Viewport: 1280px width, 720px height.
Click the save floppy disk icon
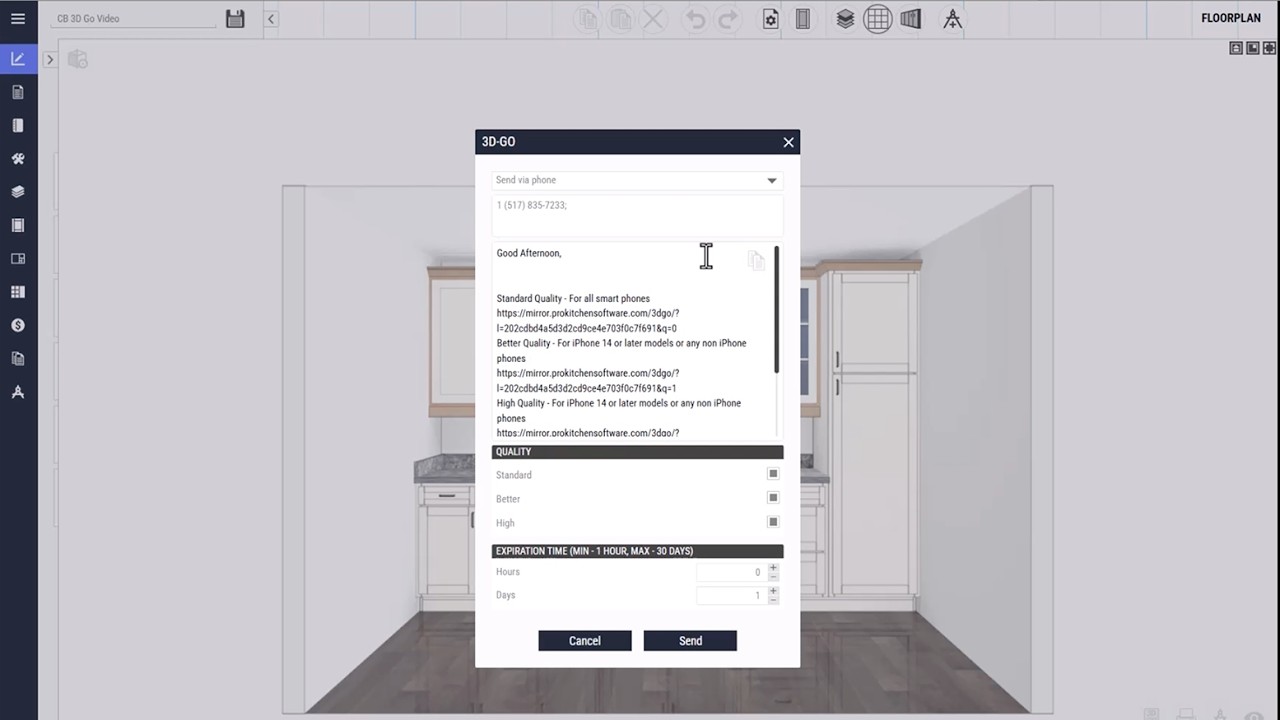235,18
